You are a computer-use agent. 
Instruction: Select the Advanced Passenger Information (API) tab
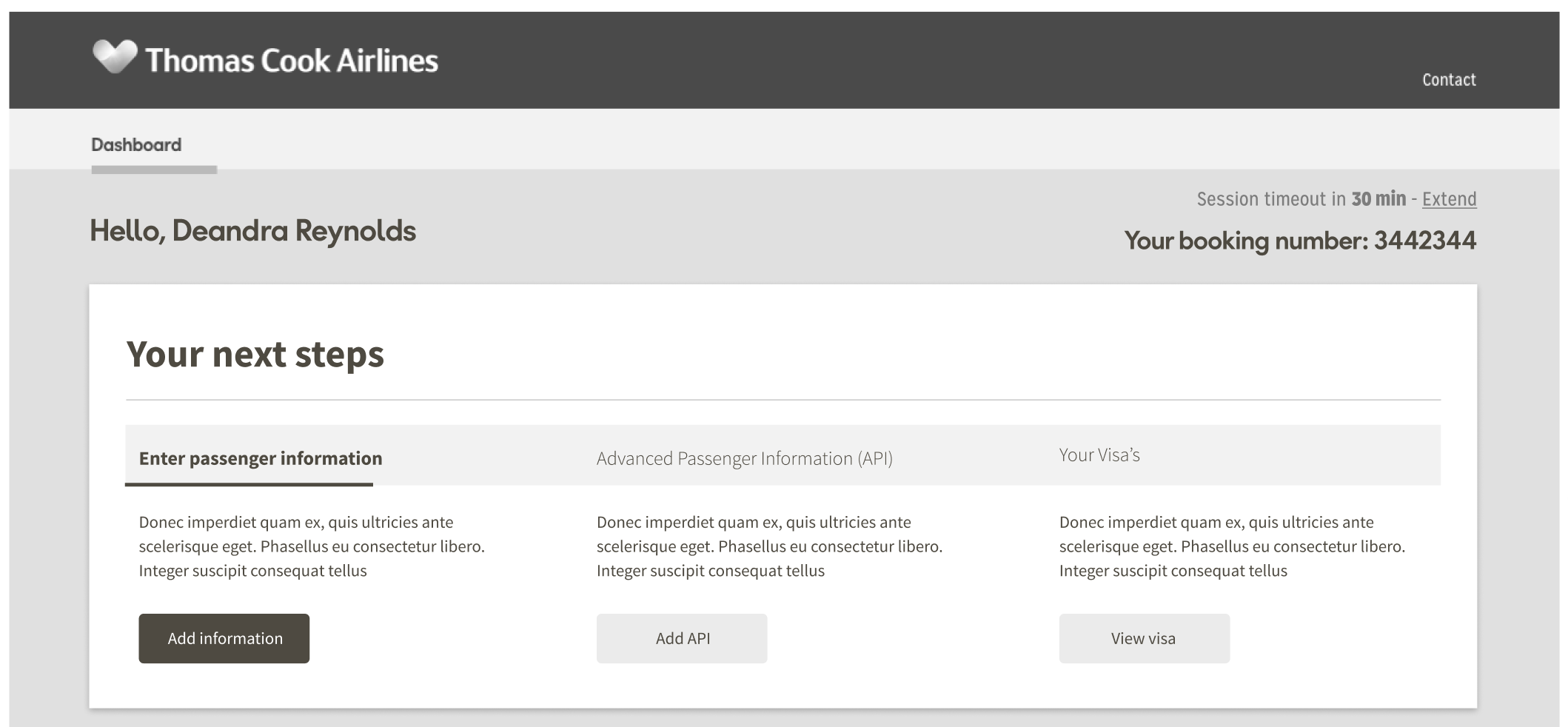744,458
